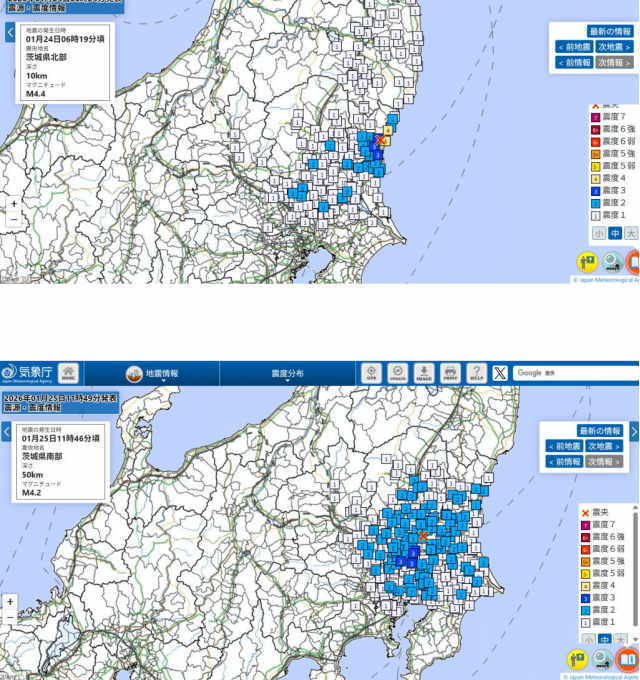Click 最新の情報 button on upper map
Screen dimensions: 640x680
click(x=610, y=32)
